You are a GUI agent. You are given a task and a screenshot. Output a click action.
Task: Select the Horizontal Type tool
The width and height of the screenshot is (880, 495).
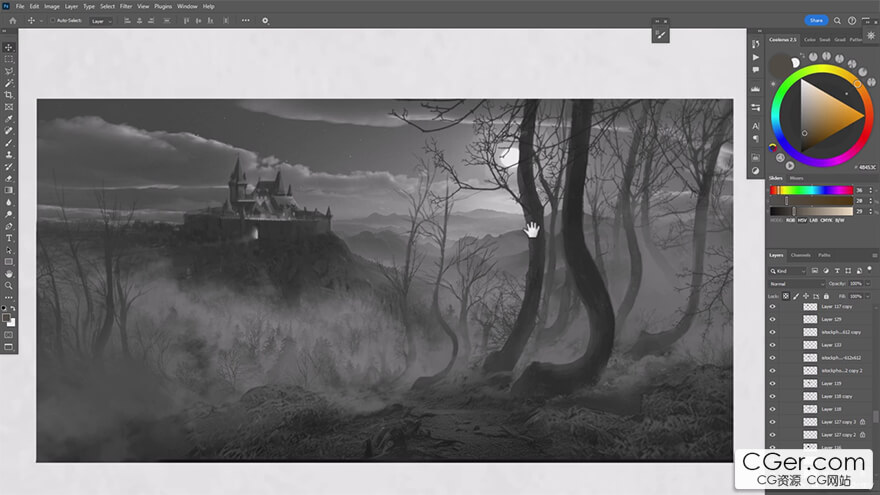[x=8, y=238]
